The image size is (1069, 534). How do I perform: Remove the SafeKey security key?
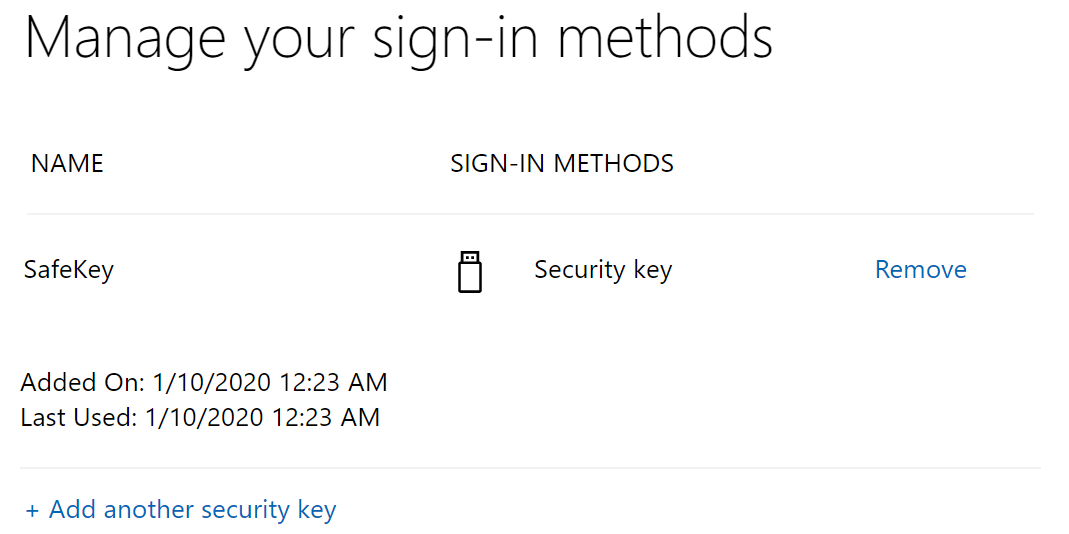[x=920, y=270]
